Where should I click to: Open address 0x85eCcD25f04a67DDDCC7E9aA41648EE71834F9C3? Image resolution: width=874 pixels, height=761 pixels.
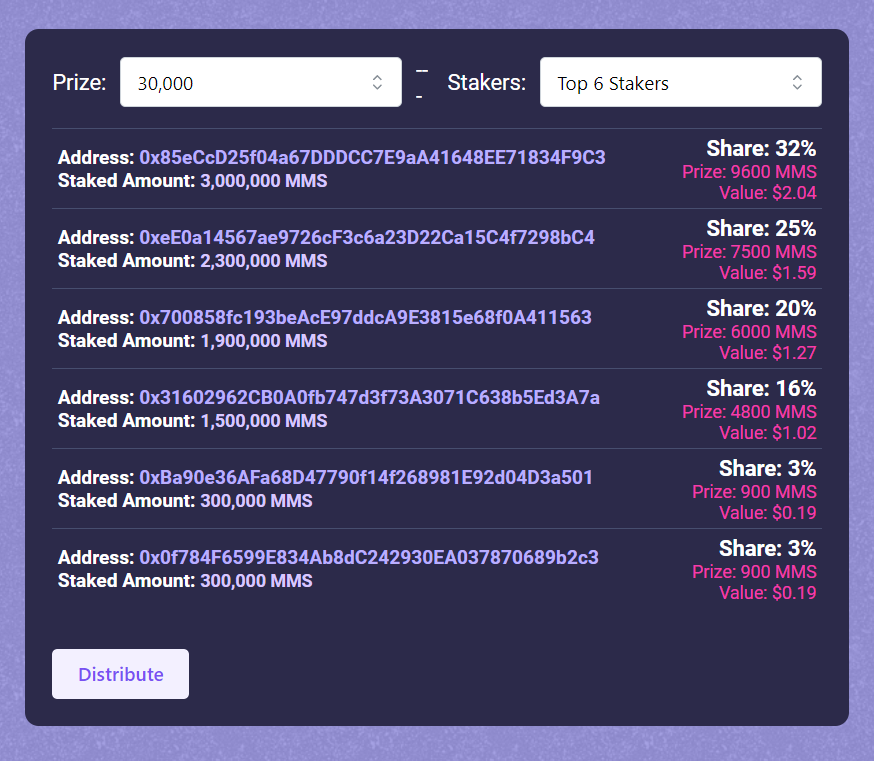372,158
